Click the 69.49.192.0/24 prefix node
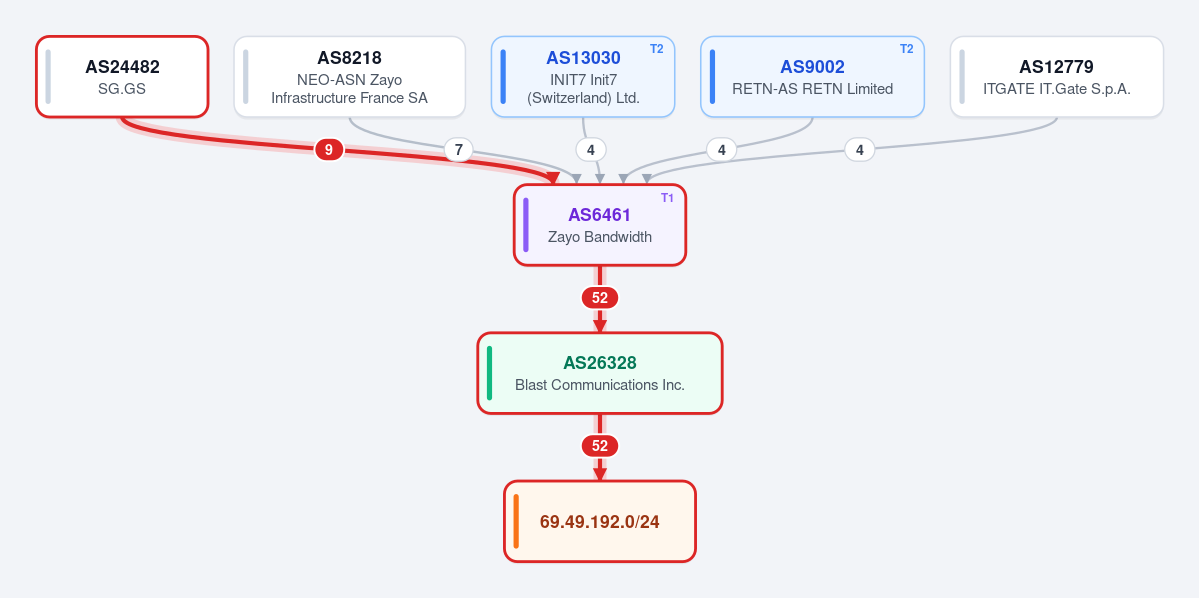This screenshot has height=598, width=1199. click(x=600, y=522)
